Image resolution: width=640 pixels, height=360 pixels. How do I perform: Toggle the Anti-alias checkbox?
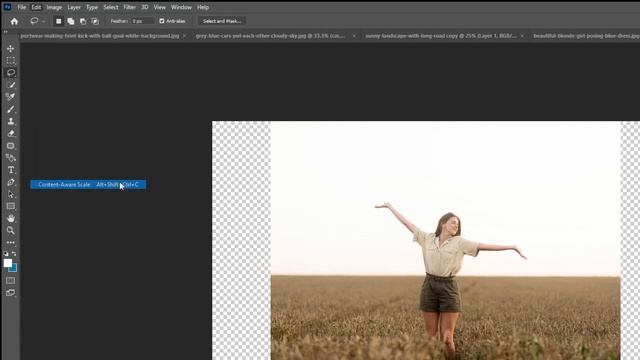[x=162, y=21]
